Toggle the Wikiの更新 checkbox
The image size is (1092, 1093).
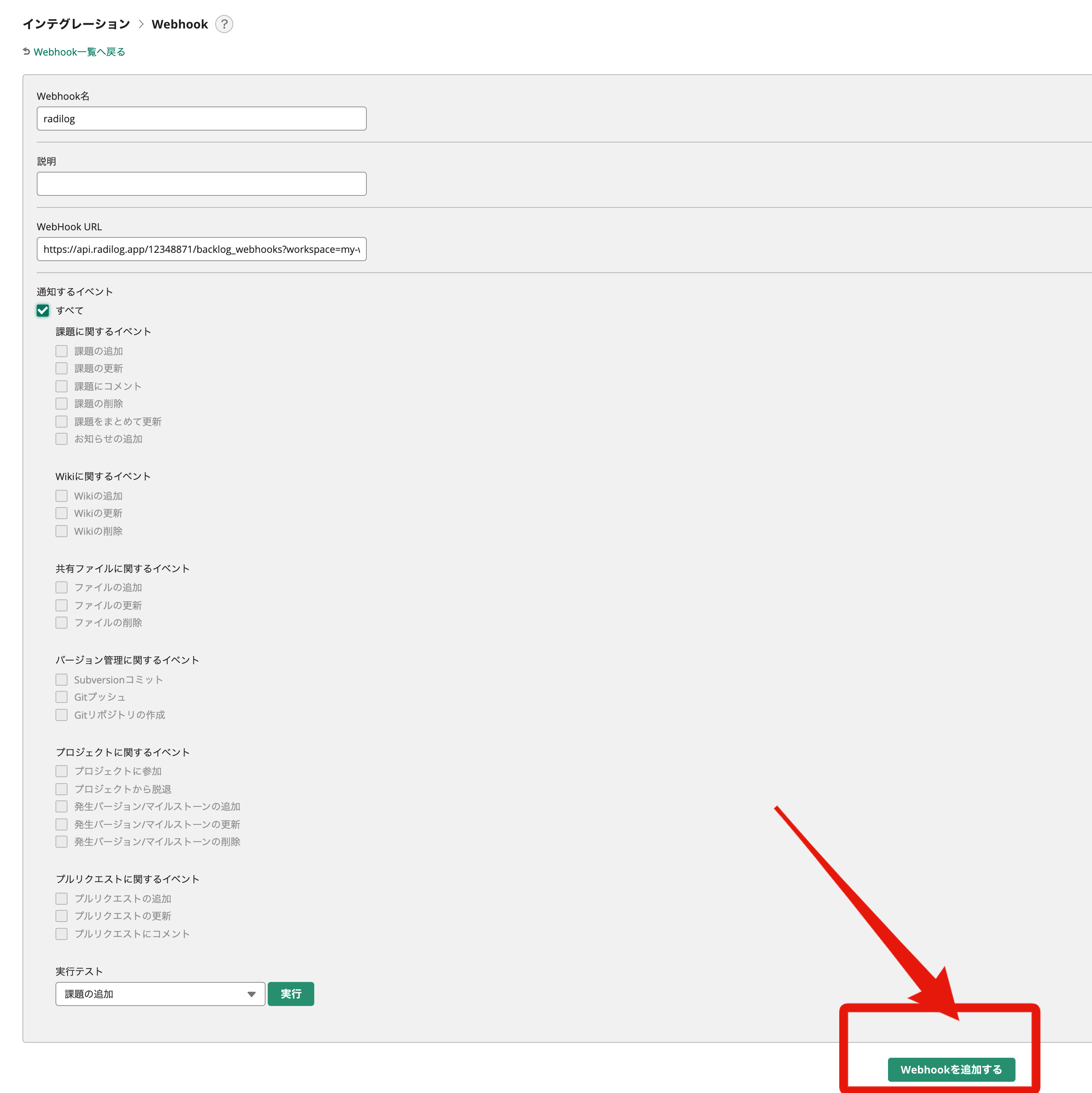coord(61,513)
